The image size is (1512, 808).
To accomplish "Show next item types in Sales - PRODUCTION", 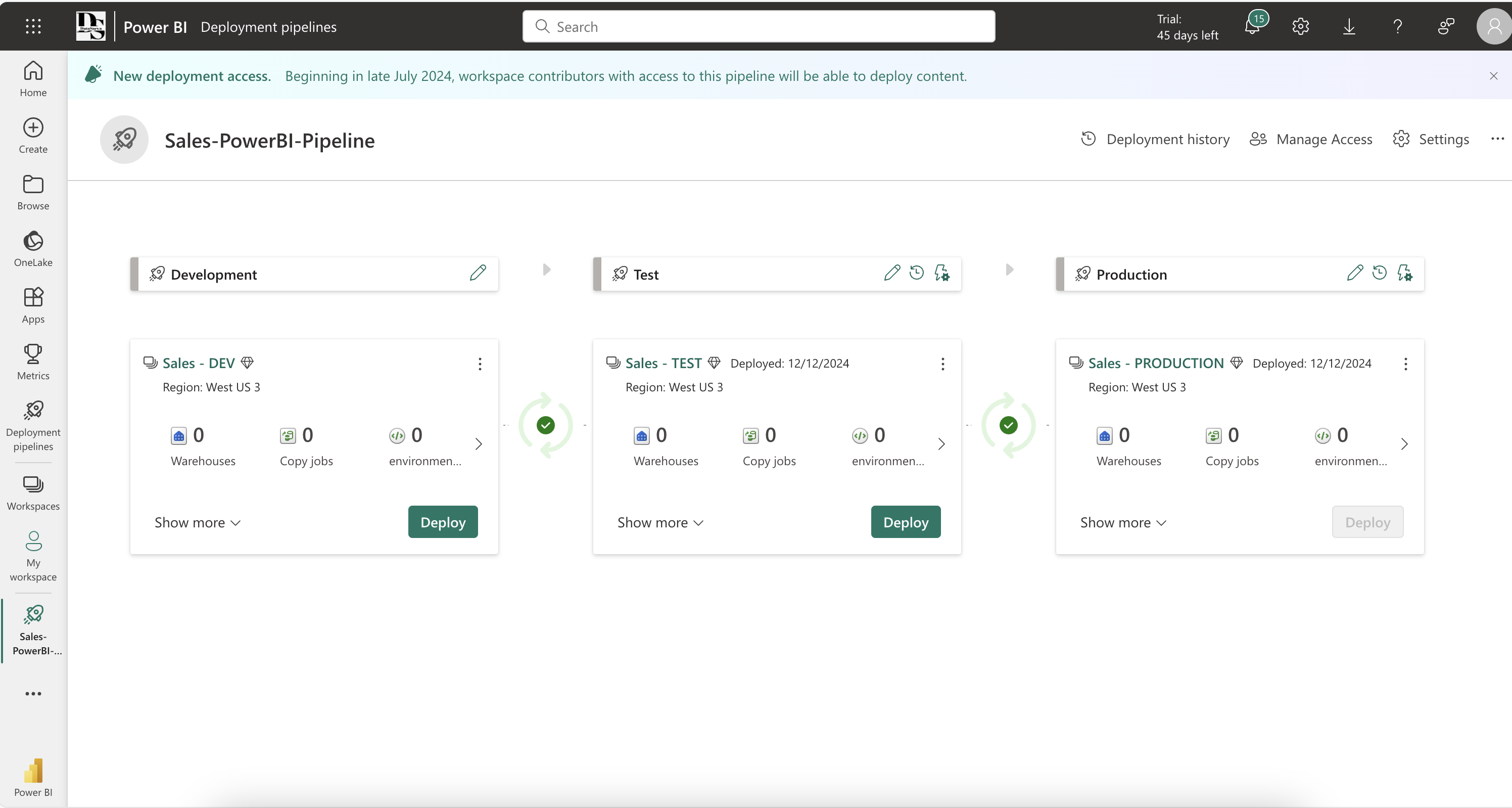I will pos(1404,443).
